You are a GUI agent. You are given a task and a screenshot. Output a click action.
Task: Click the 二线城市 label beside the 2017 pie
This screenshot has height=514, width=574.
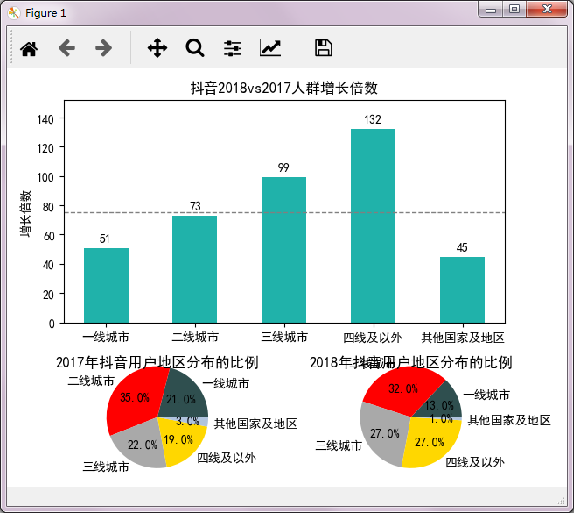(91, 381)
